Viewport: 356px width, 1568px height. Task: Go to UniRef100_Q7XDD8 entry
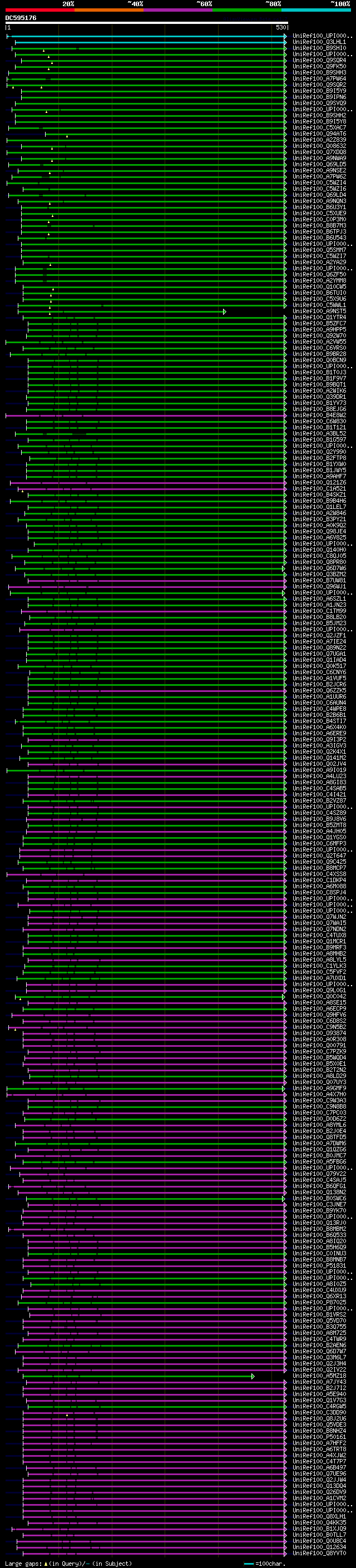coord(319,152)
